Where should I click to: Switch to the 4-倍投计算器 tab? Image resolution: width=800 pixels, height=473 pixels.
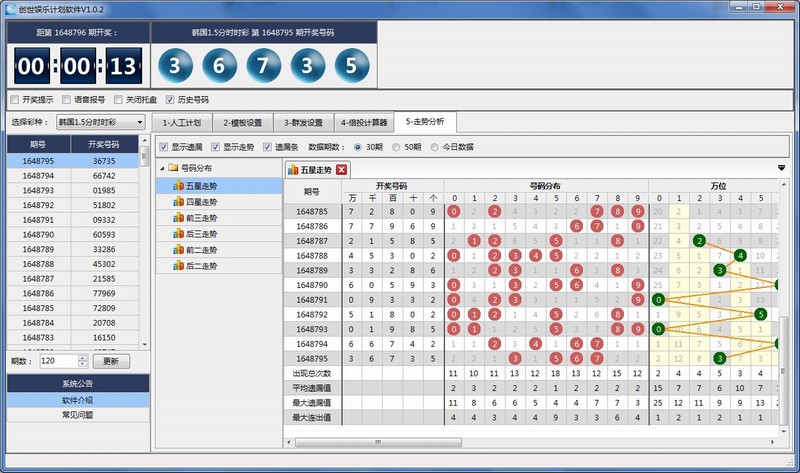tap(361, 123)
